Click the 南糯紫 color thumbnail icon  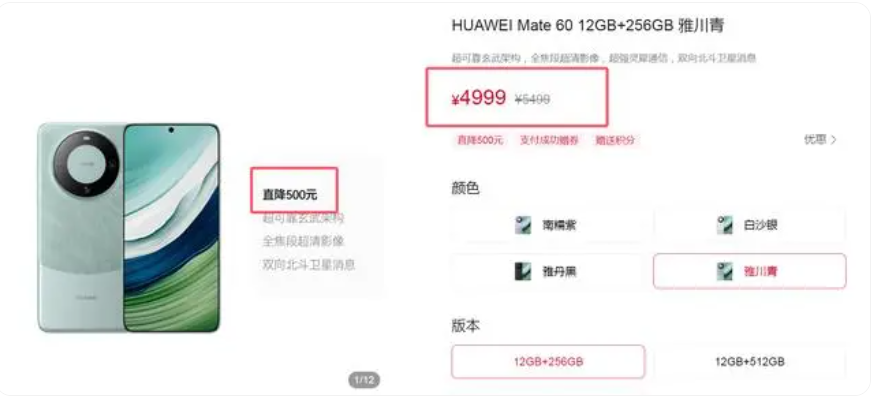pos(523,225)
